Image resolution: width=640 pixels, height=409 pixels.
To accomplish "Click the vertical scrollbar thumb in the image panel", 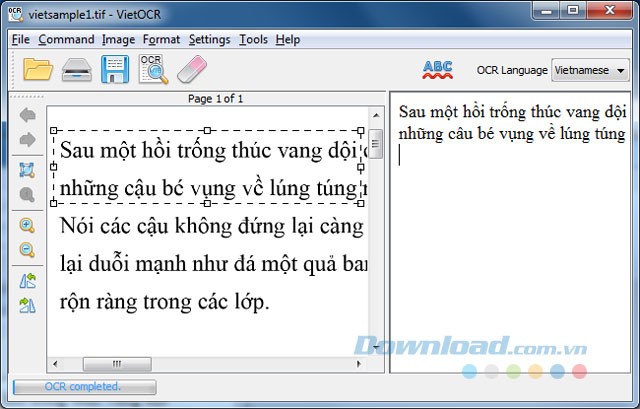I will pos(376,144).
